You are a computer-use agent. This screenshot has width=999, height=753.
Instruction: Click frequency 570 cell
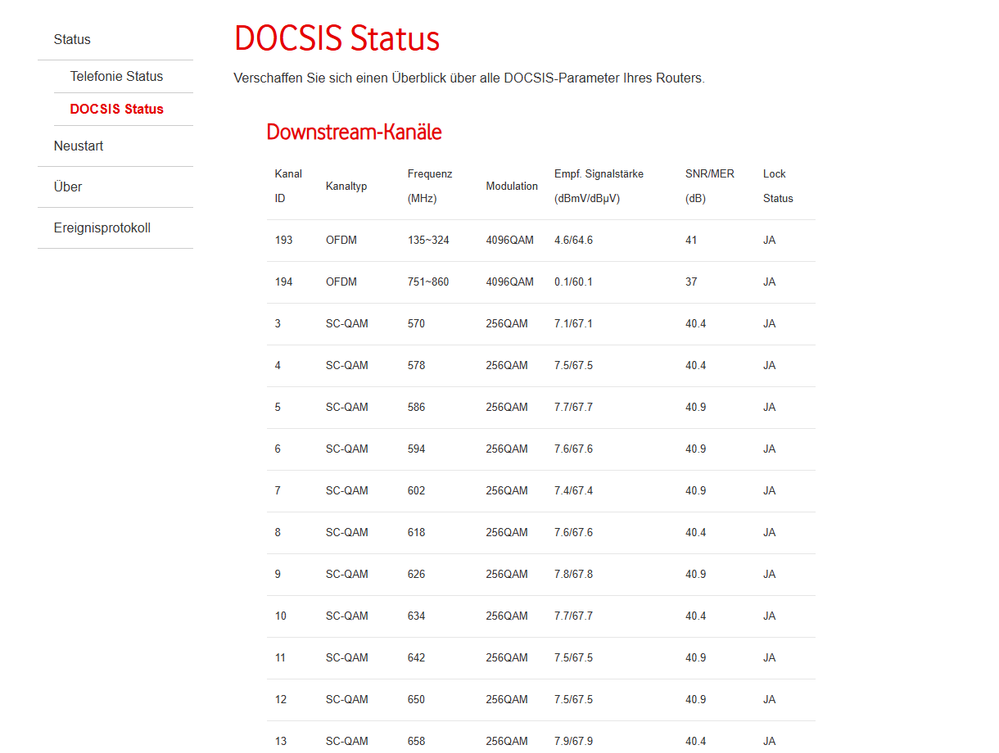(416, 324)
